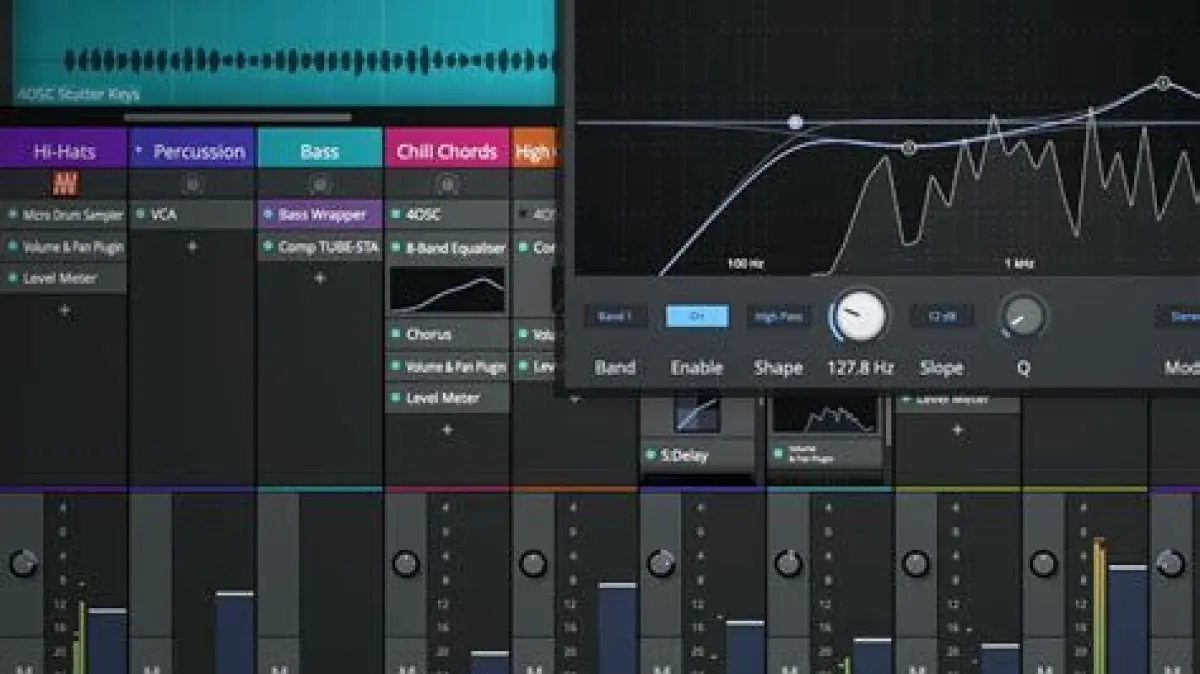This screenshot has width=1200, height=674.
Task: Click the Hi-Hats step sequencer icon
Action: tap(65, 184)
